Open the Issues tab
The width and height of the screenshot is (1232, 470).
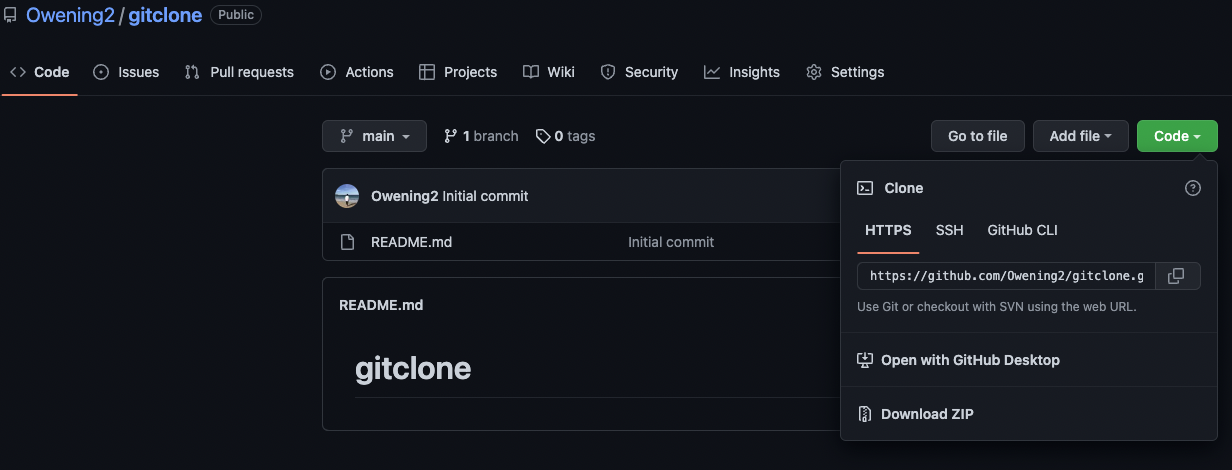pos(126,72)
